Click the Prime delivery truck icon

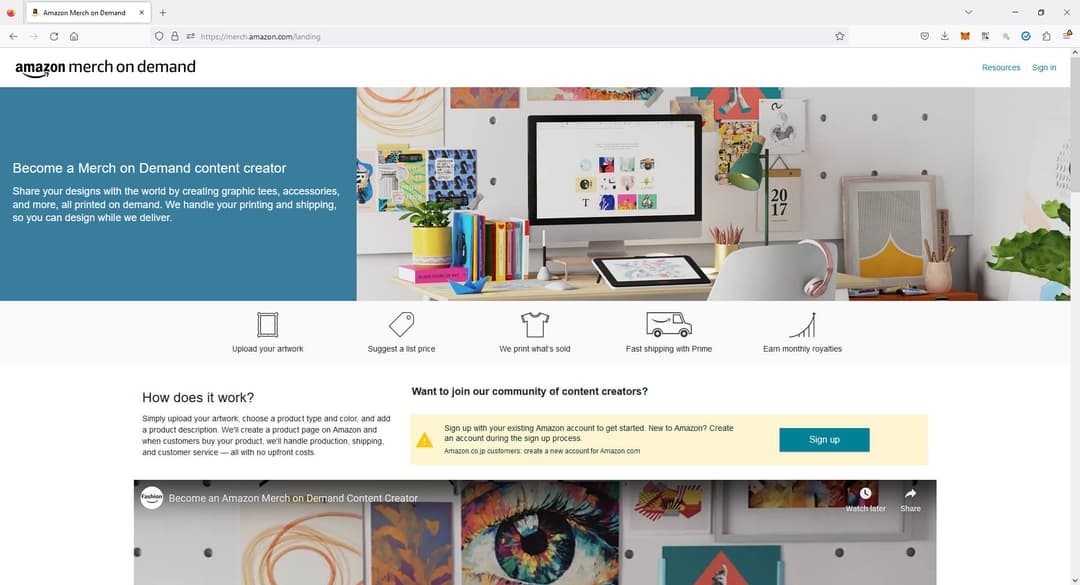click(669, 325)
